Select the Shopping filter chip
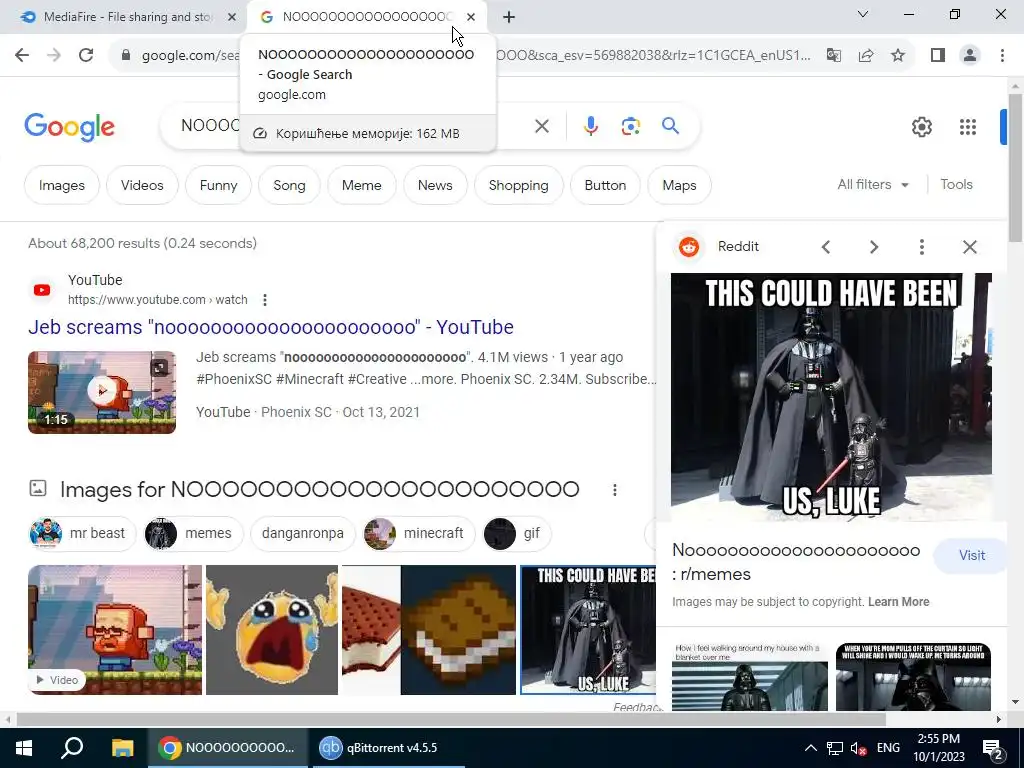1024x768 pixels. click(519, 185)
